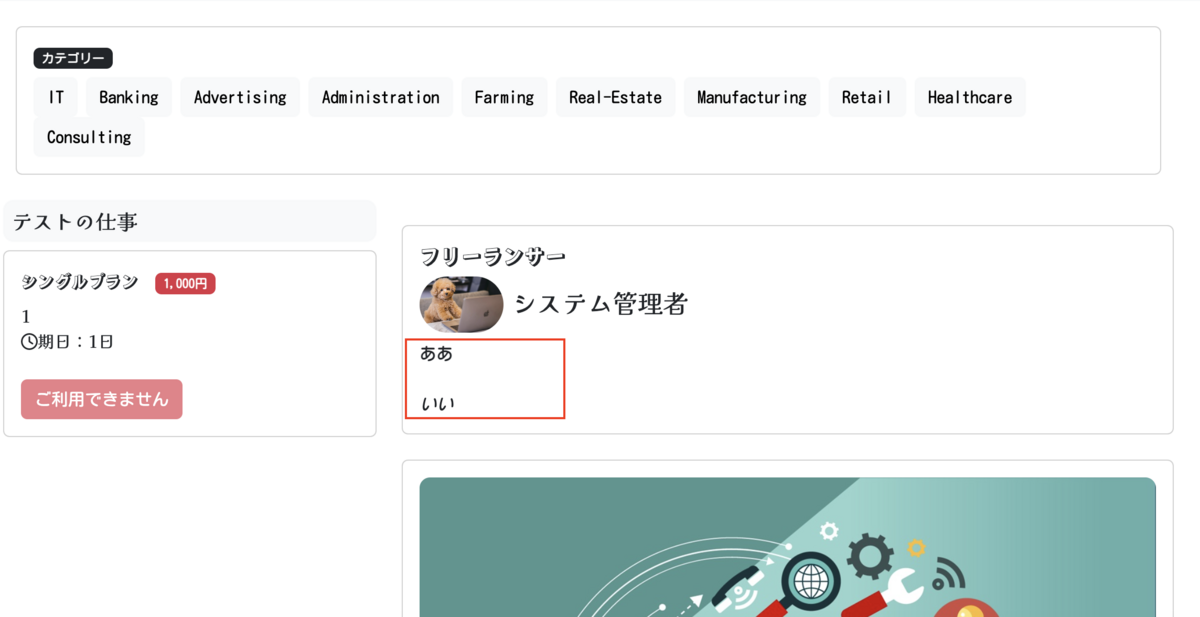The image size is (1200, 617).
Task: Filter by Farming category
Action: 504,97
